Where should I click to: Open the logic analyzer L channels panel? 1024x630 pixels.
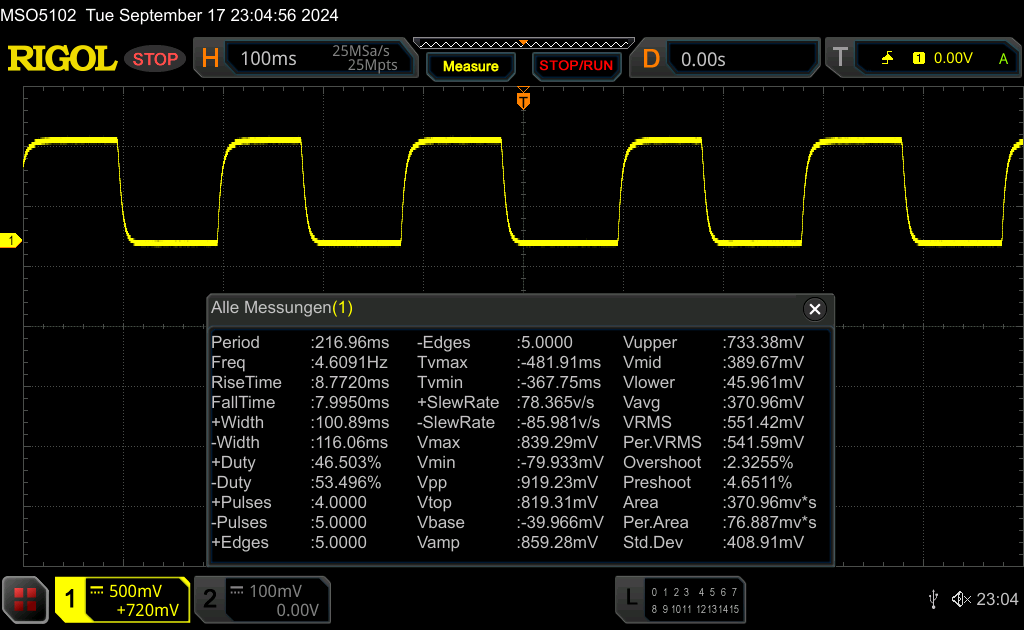click(680, 599)
